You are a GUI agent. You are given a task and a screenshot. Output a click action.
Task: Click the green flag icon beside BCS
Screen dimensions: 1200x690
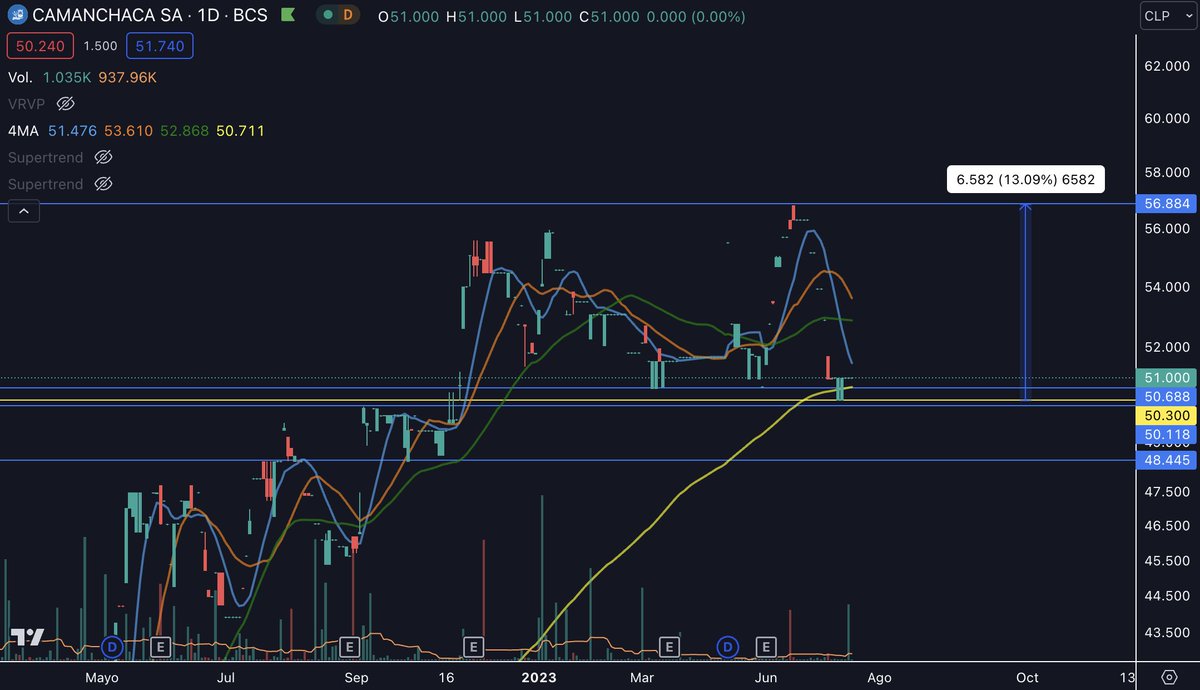288,16
